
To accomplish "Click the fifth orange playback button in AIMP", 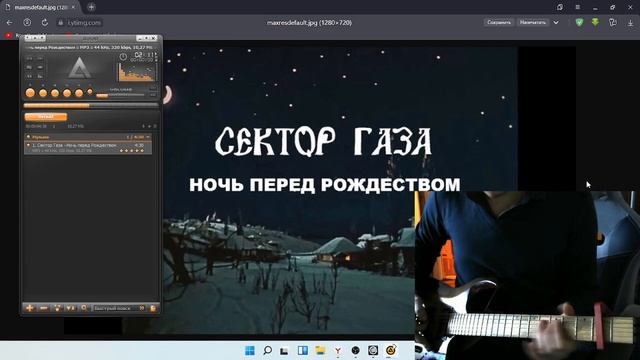I will [79, 93].
